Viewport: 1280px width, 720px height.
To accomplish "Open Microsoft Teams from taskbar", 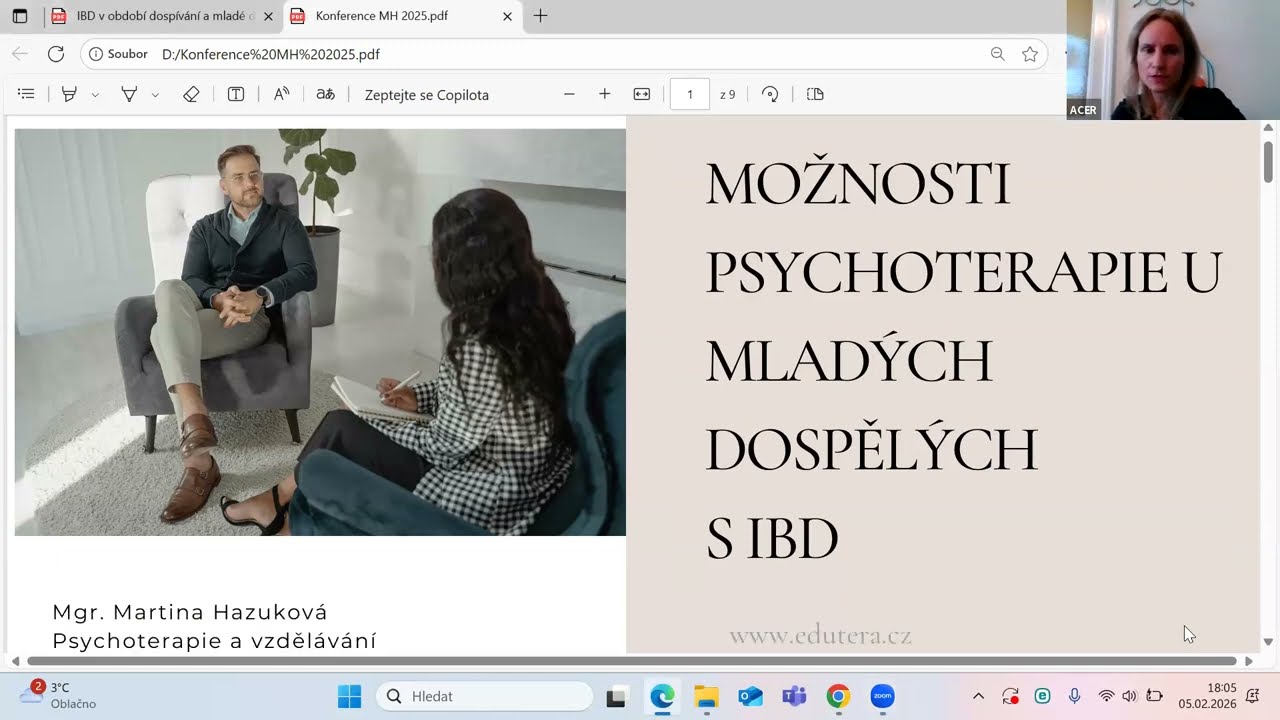I will pos(794,697).
